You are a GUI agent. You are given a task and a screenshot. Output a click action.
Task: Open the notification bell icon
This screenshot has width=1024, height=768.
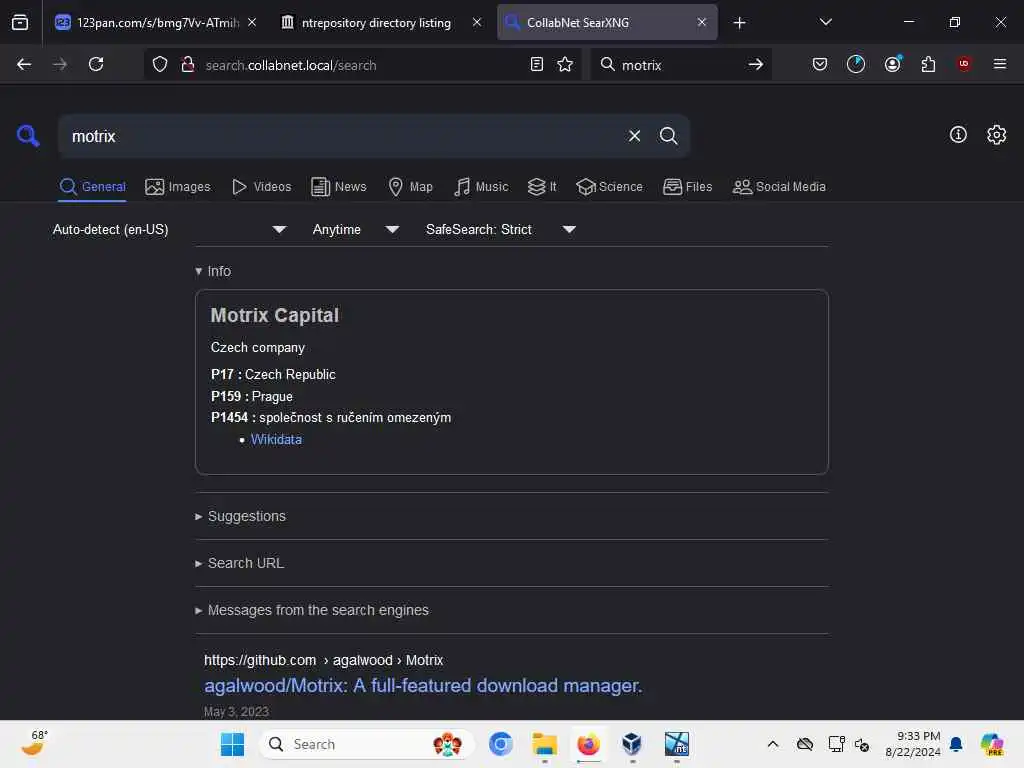tap(956, 744)
